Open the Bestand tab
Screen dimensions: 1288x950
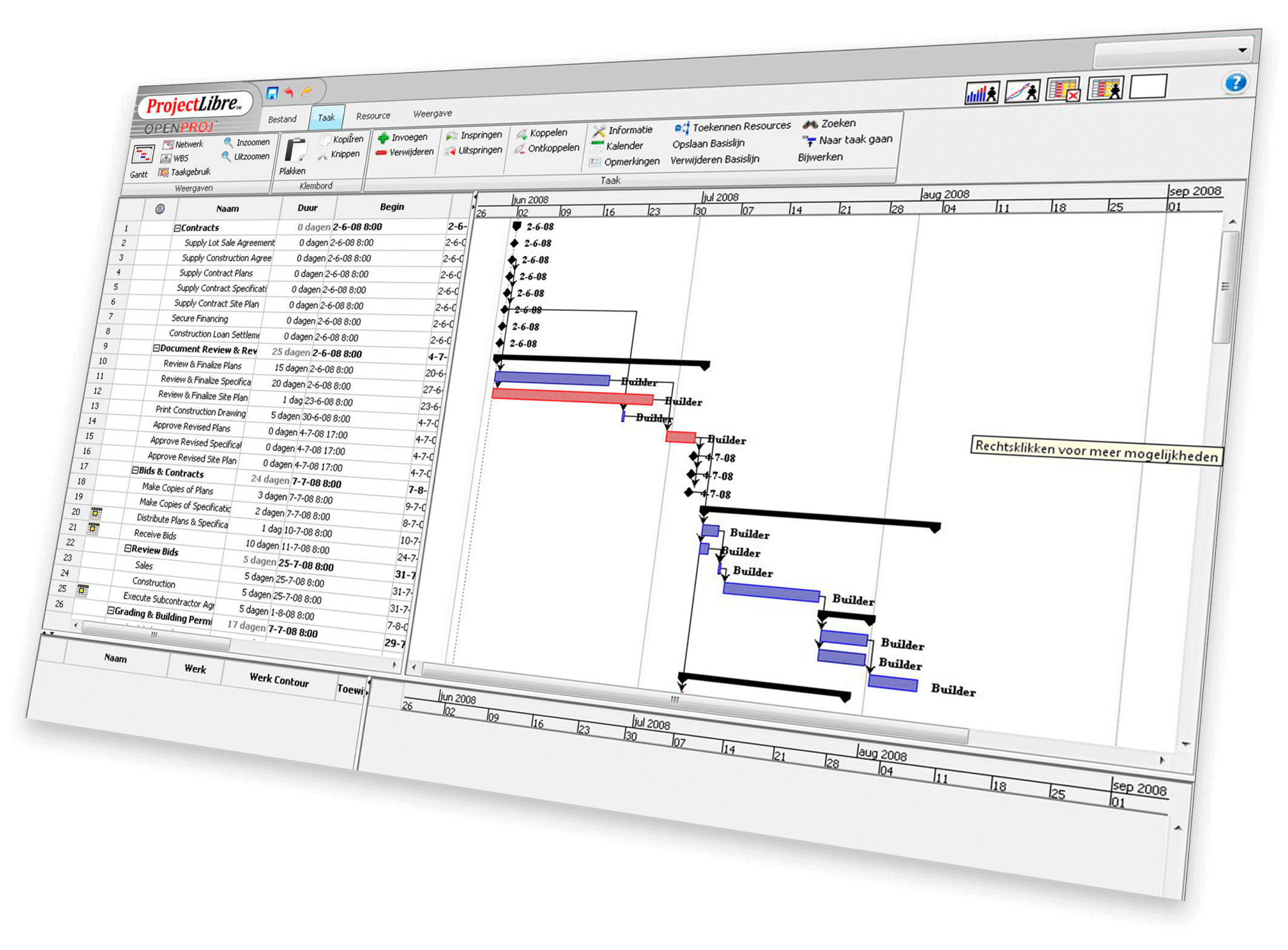pyautogui.click(x=282, y=119)
